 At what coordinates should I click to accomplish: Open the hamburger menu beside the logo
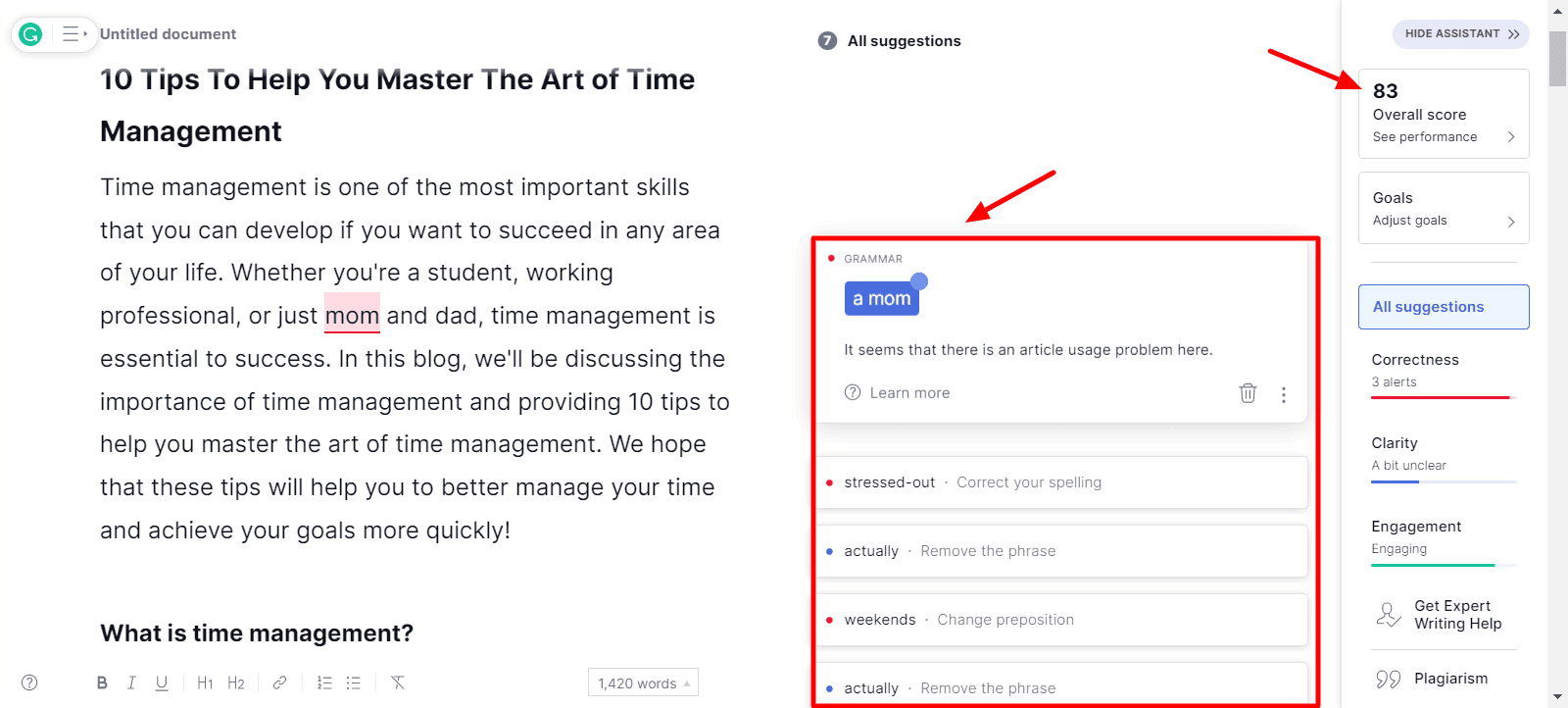[73, 34]
